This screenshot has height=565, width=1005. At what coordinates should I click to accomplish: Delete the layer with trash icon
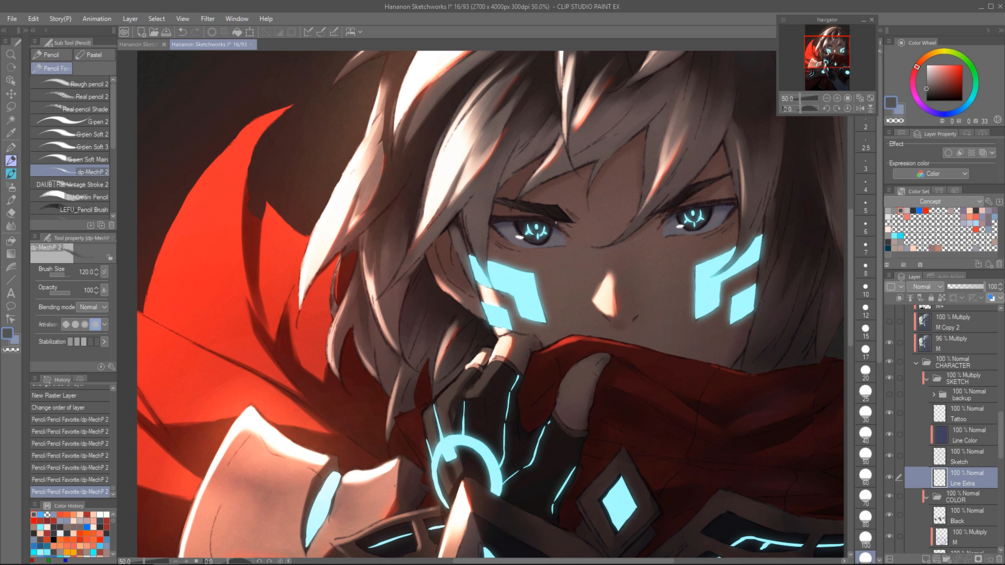tap(999, 559)
